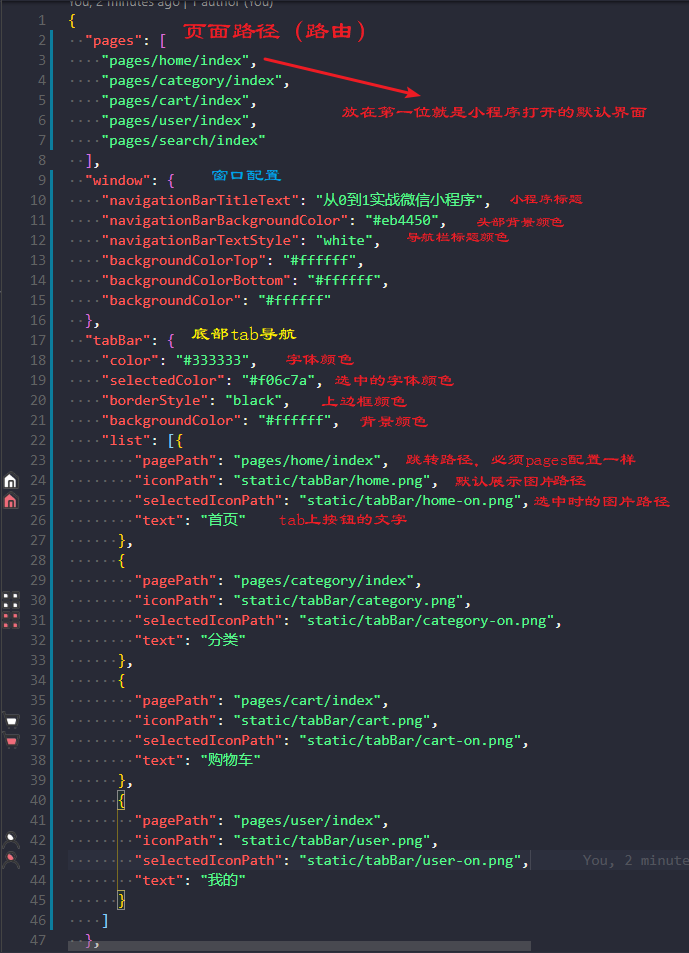Image resolution: width=689 pixels, height=953 pixels.
Task: Click the "购物车" text value
Action: 231,760
